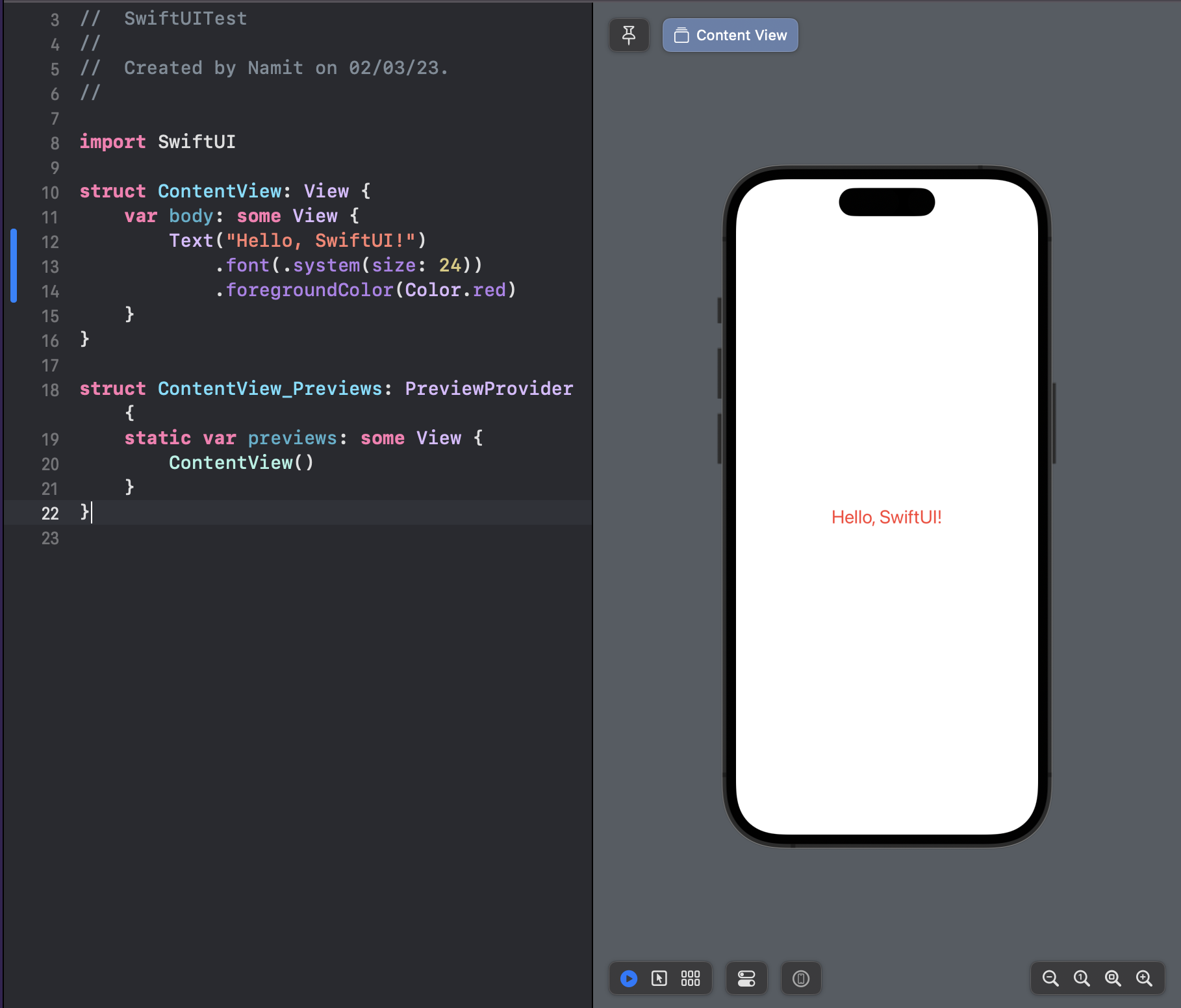Zoom the preview to 100 percent
This screenshot has width=1181, height=1008.
(x=1082, y=978)
